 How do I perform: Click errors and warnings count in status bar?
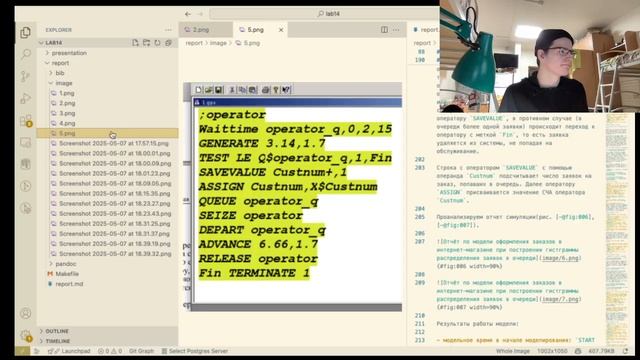[x=110, y=351]
